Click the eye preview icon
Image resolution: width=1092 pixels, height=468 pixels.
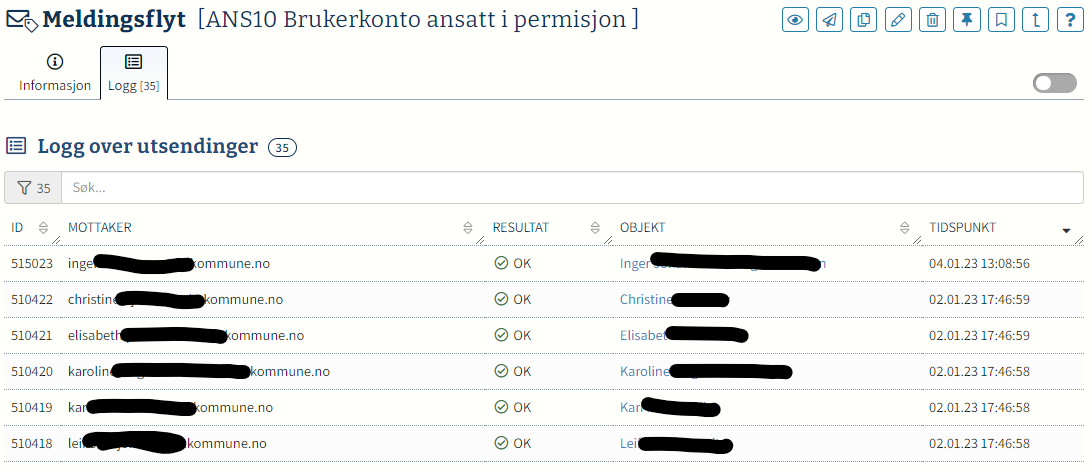[x=795, y=20]
